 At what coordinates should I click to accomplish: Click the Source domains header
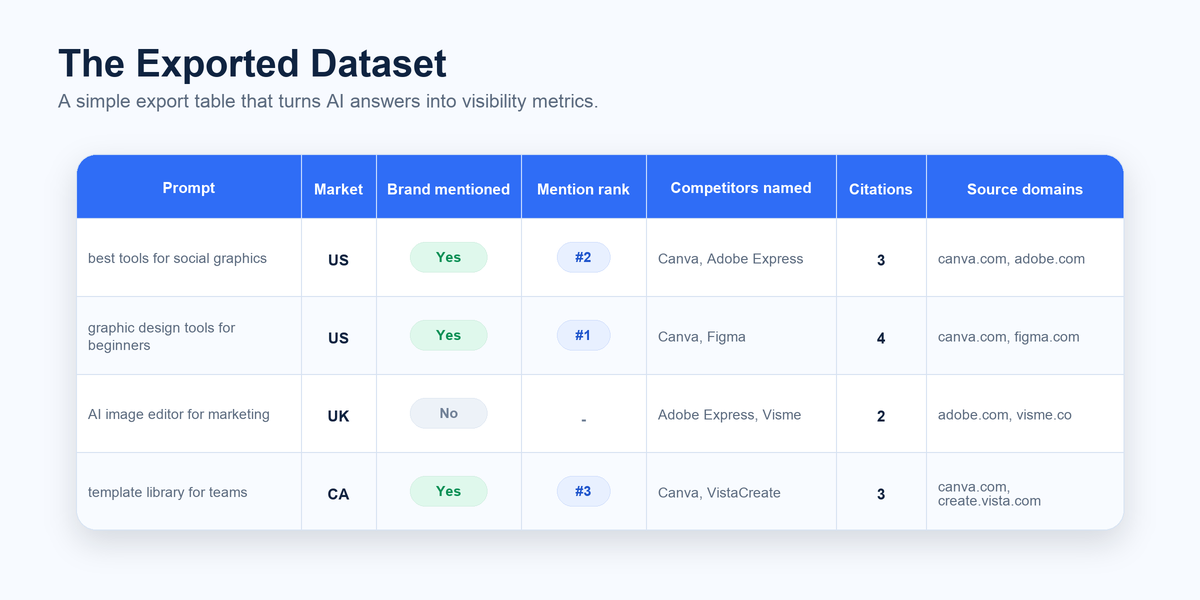pyautogui.click(x=1025, y=189)
